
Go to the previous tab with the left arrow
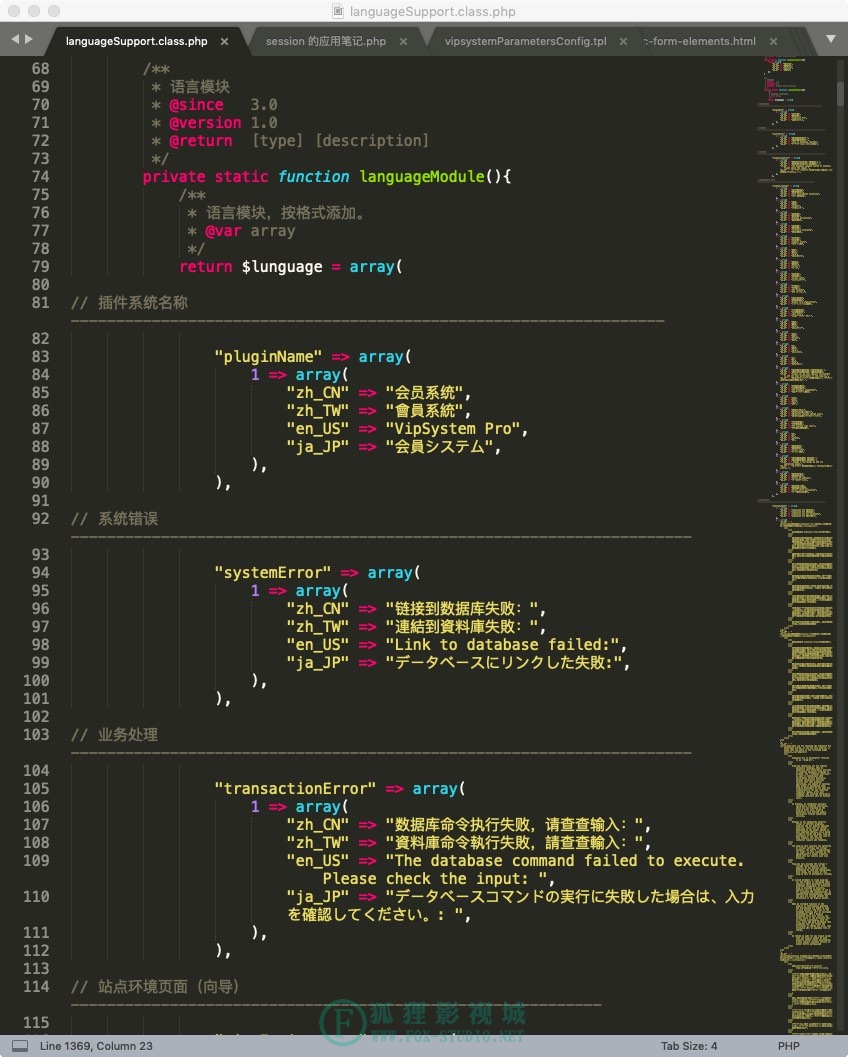[x=15, y=40]
